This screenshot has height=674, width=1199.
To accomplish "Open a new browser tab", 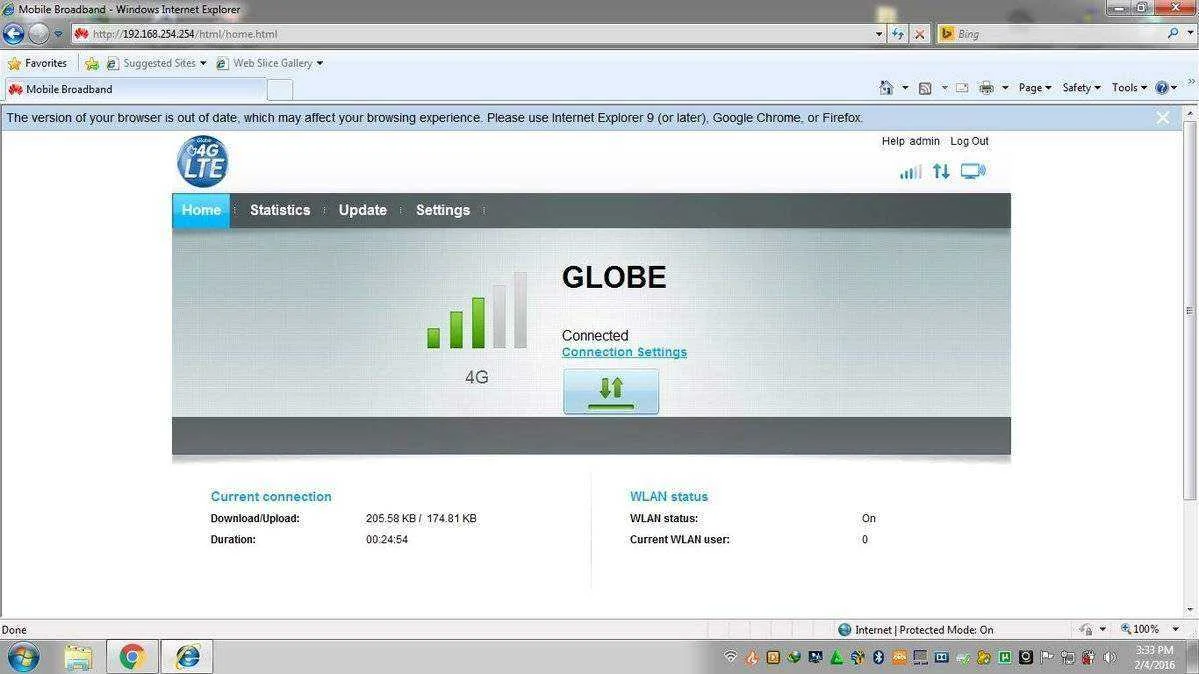I will pos(280,90).
